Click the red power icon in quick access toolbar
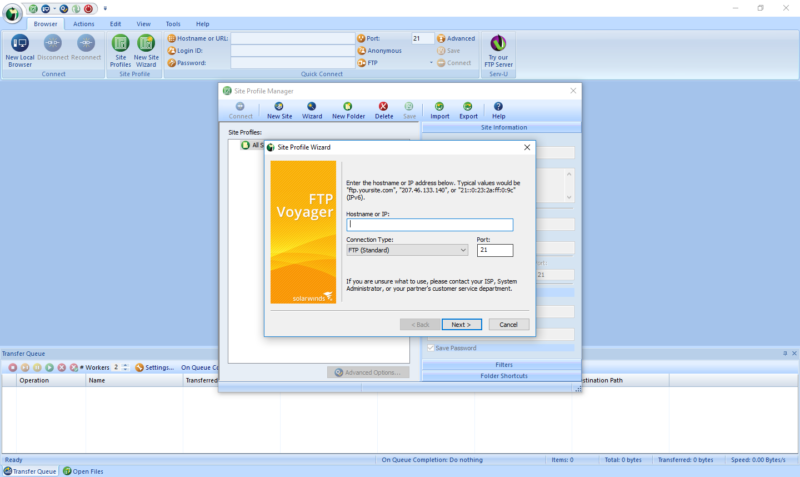Screen dimensions: 800x477 pos(88,9)
